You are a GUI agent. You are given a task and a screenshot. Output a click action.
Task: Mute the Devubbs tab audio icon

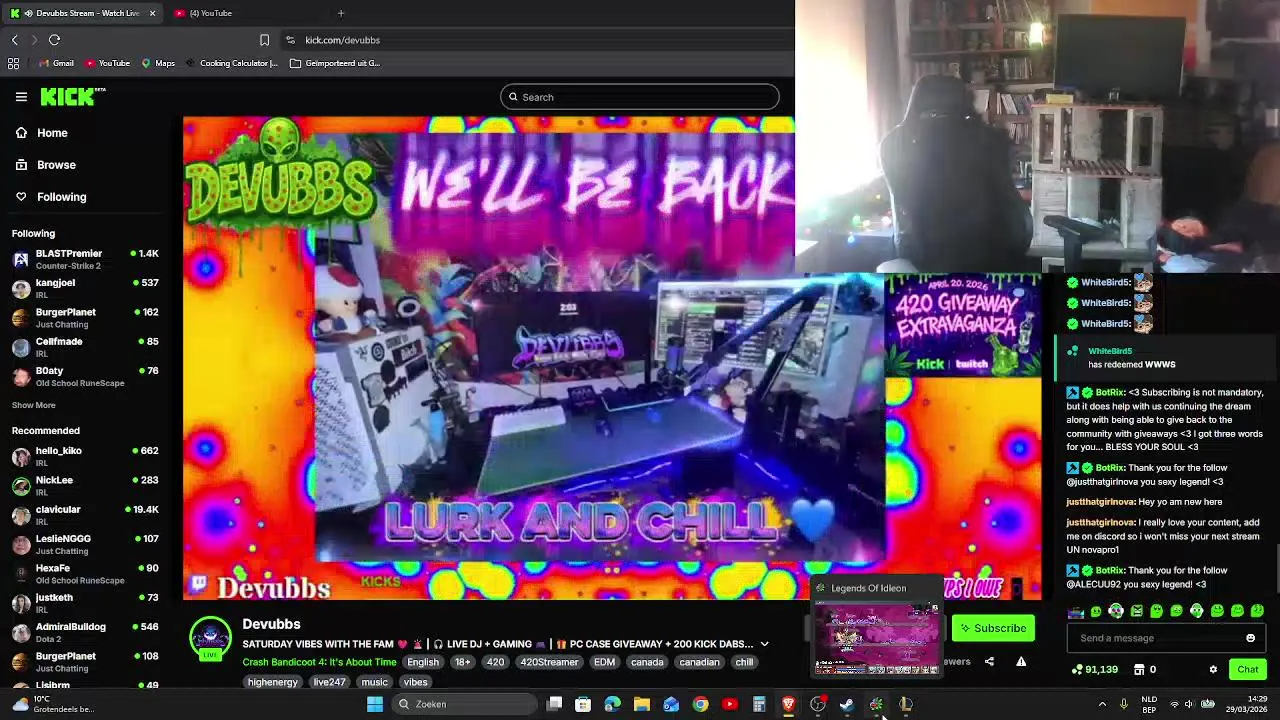point(29,13)
